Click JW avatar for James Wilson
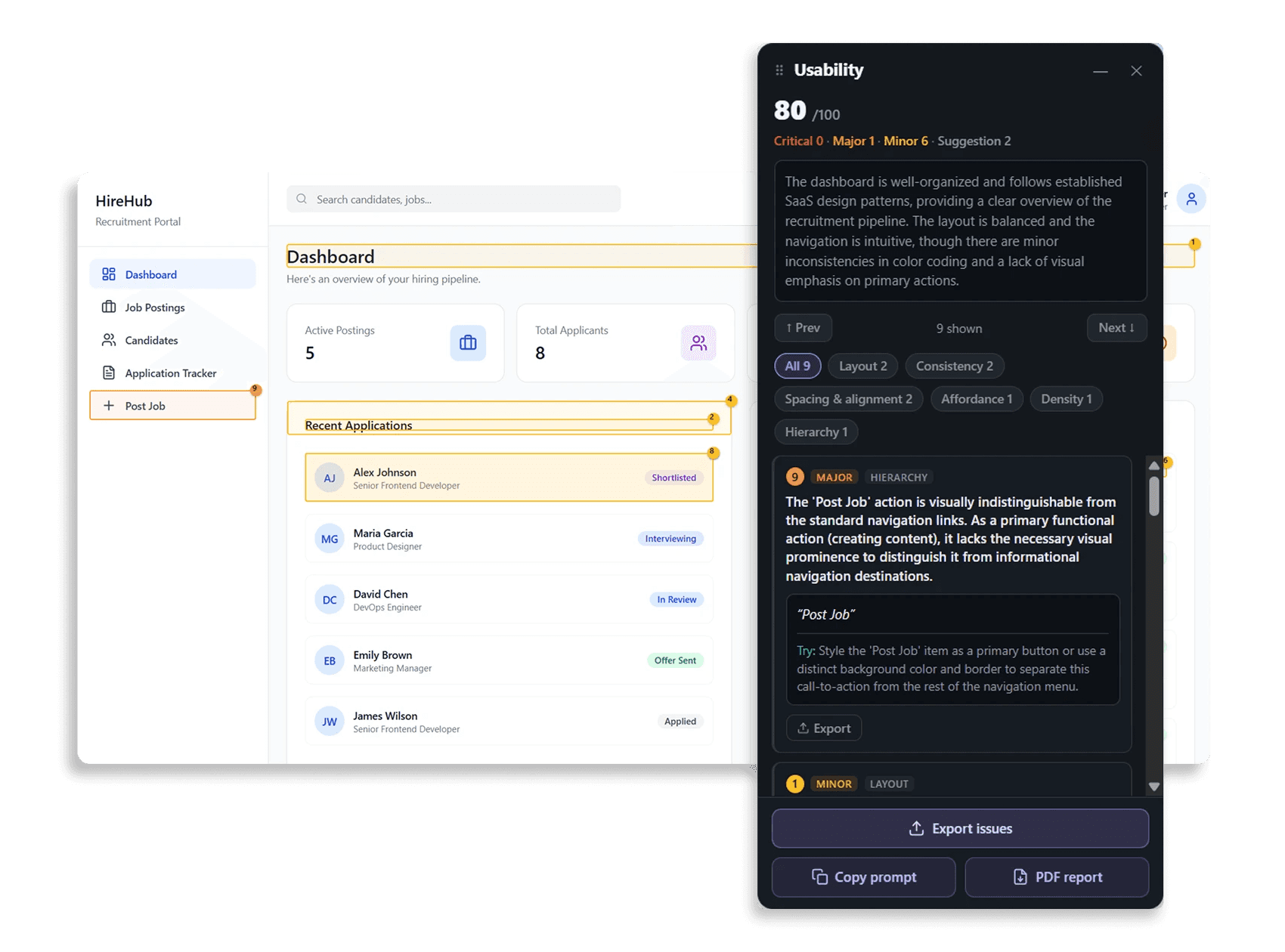 330,722
